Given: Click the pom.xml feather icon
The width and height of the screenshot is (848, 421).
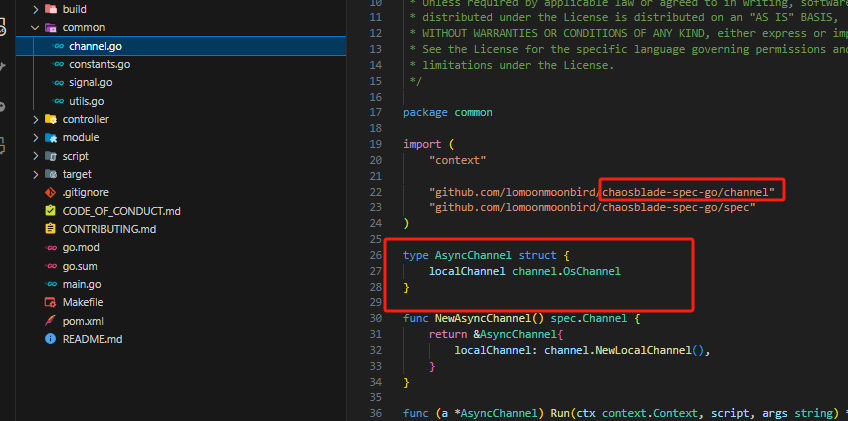Looking at the screenshot, I should [51, 321].
